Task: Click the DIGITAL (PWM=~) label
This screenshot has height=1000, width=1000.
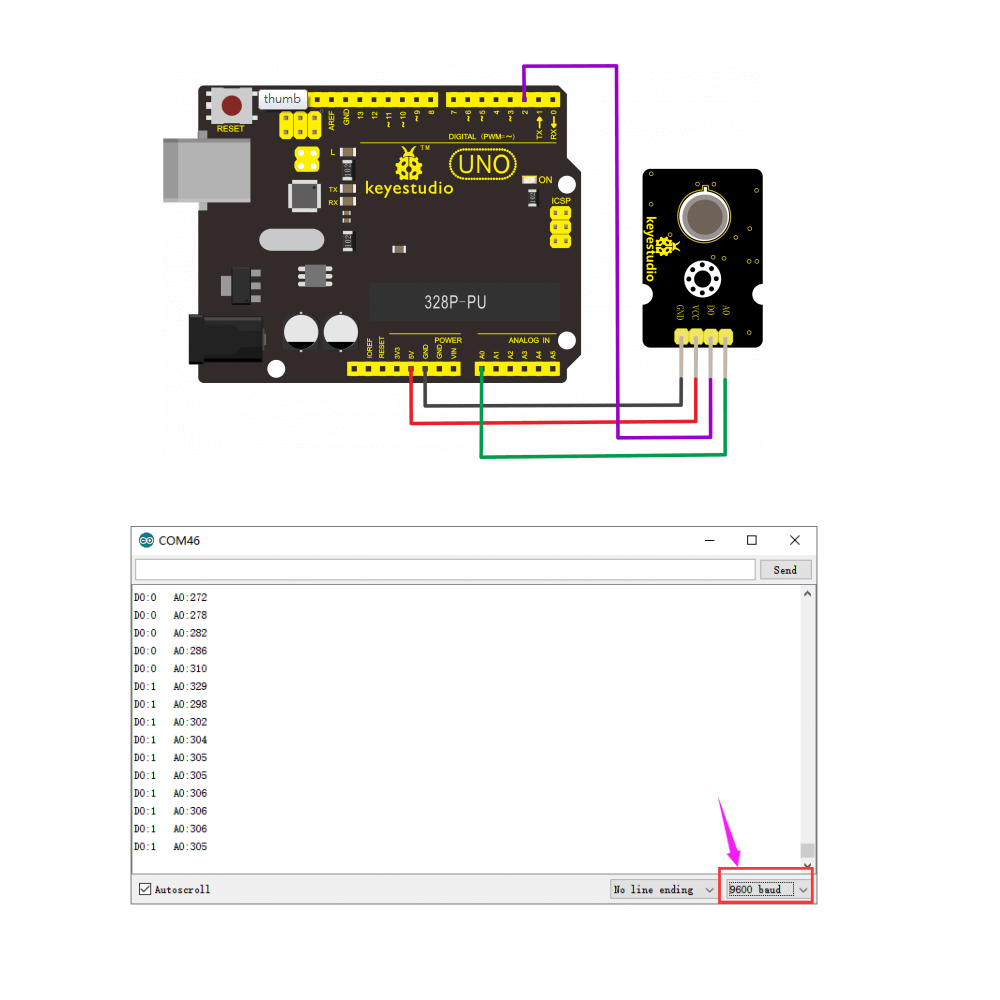Action: click(482, 136)
